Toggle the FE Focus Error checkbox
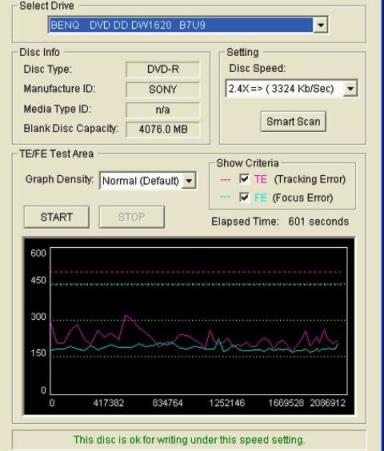Image resolution: width=384 pixels, height=451 pixels. (x=244, y=197)
